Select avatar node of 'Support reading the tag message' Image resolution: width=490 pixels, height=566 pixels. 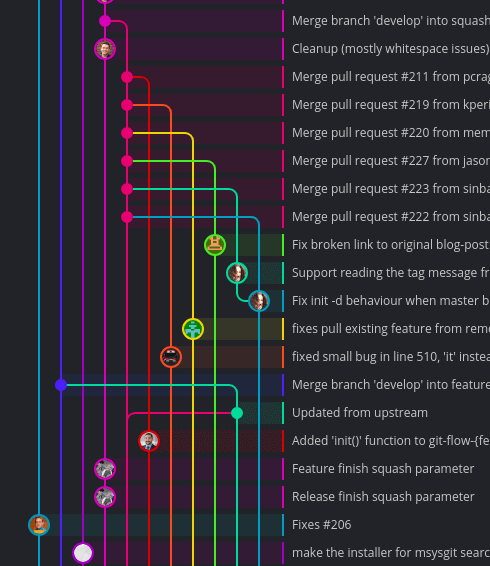click(x=237, y=273)
